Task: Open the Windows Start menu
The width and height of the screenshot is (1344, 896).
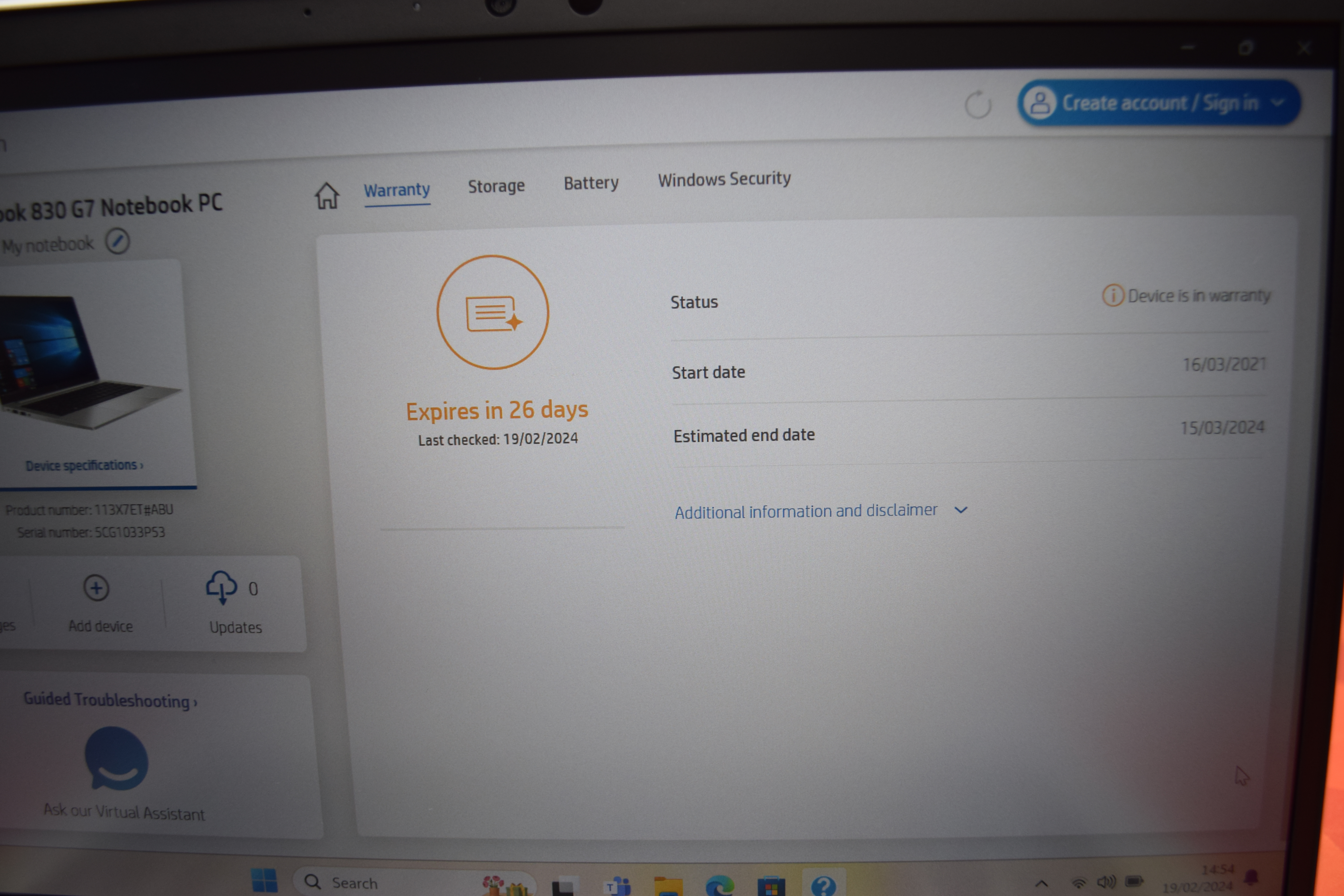Action: tap(264, 881)
